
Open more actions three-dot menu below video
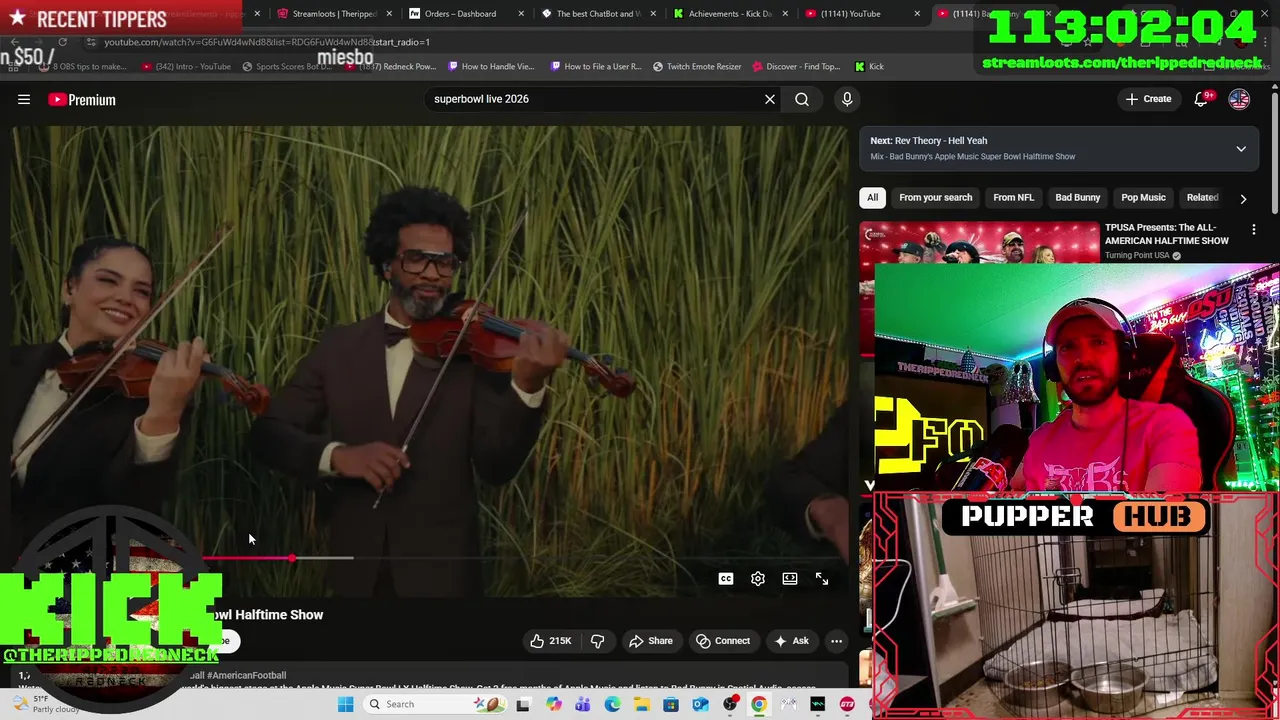[837, 641]
